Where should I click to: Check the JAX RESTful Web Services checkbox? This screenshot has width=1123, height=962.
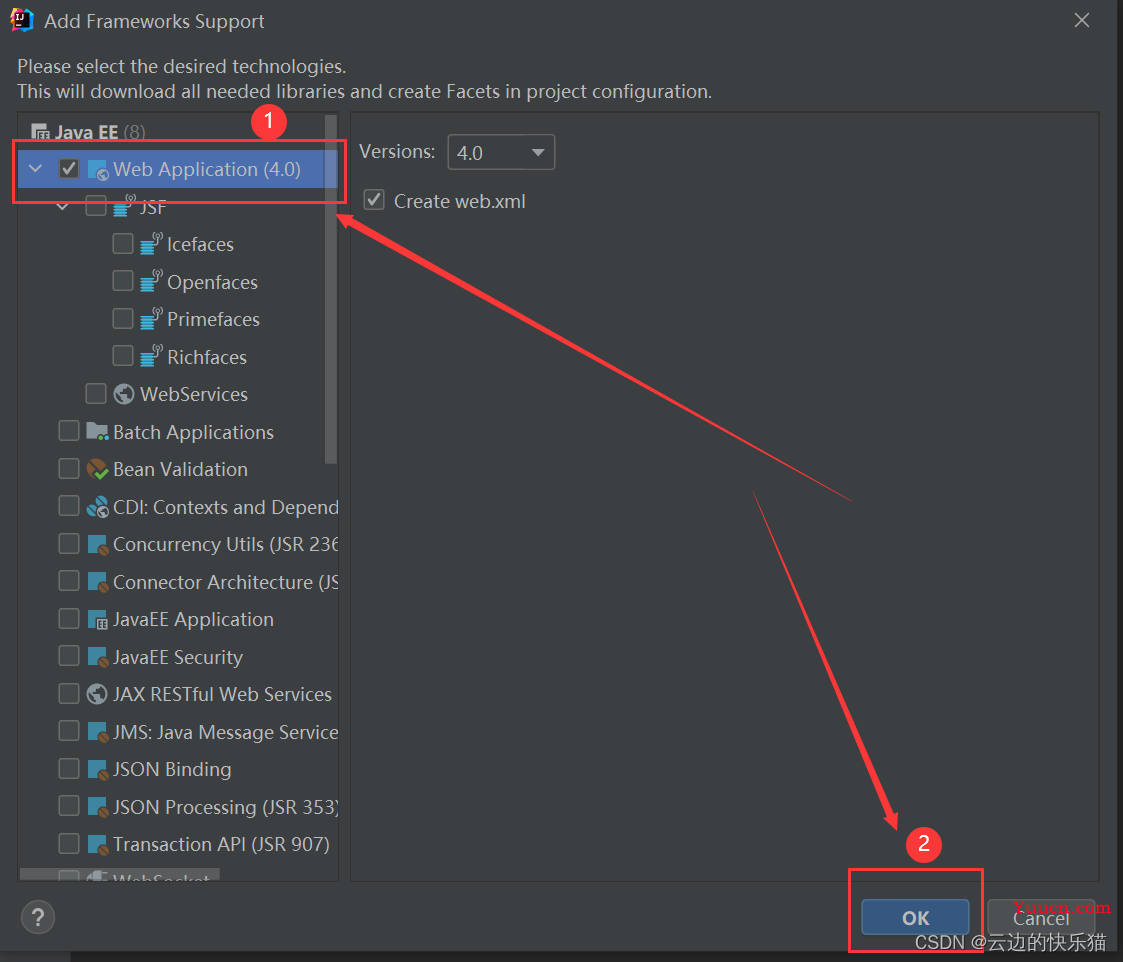click(x=69, y=693)
